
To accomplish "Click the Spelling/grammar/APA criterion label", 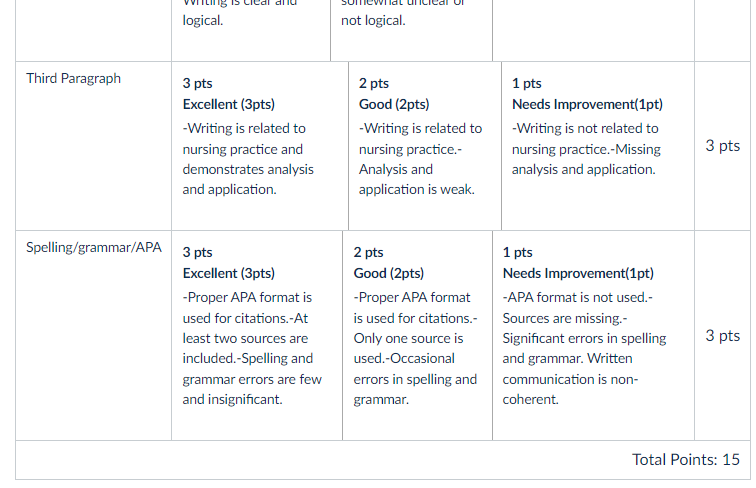I will tap(94, 247).
